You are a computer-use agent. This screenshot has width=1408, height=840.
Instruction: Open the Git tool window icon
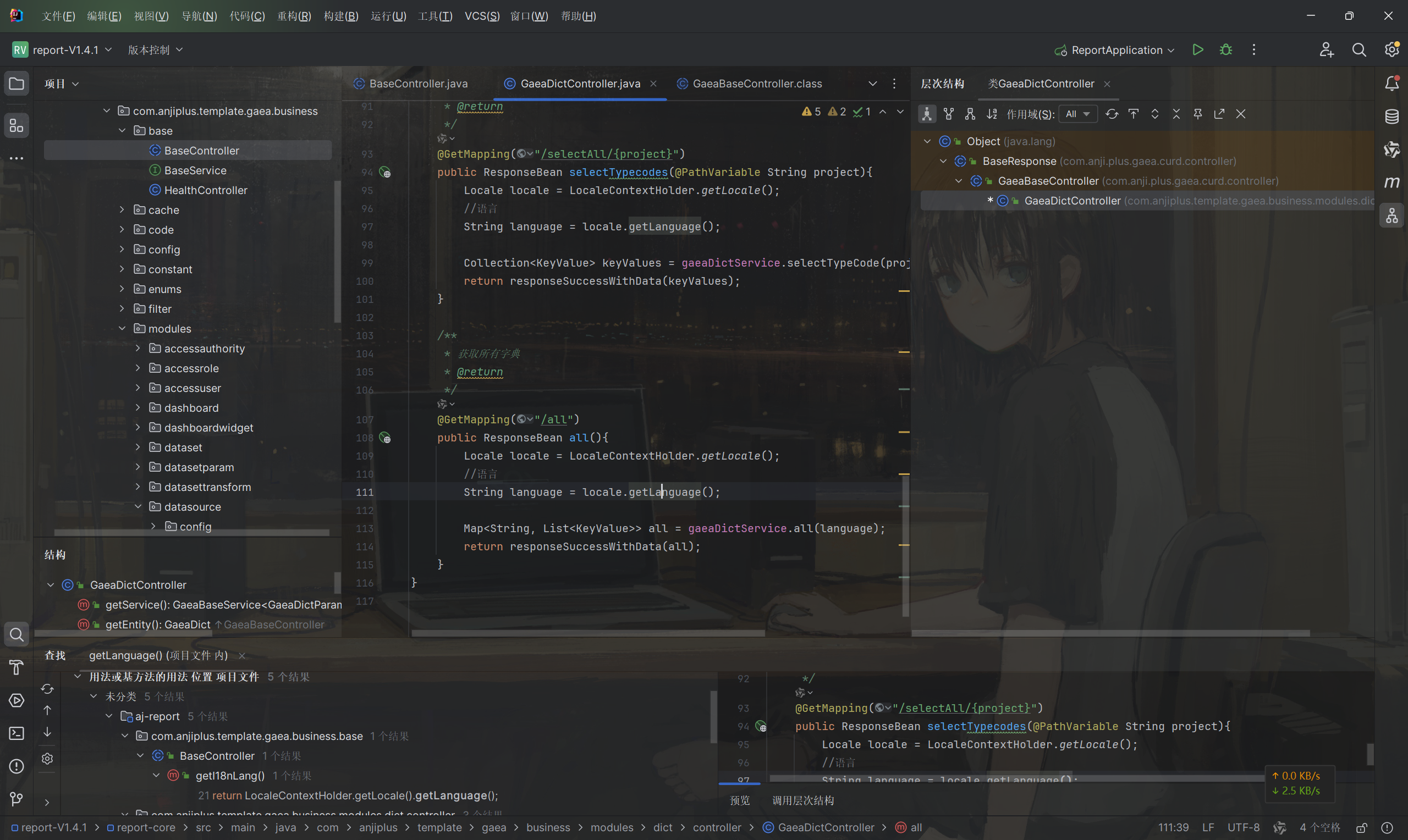16,799
